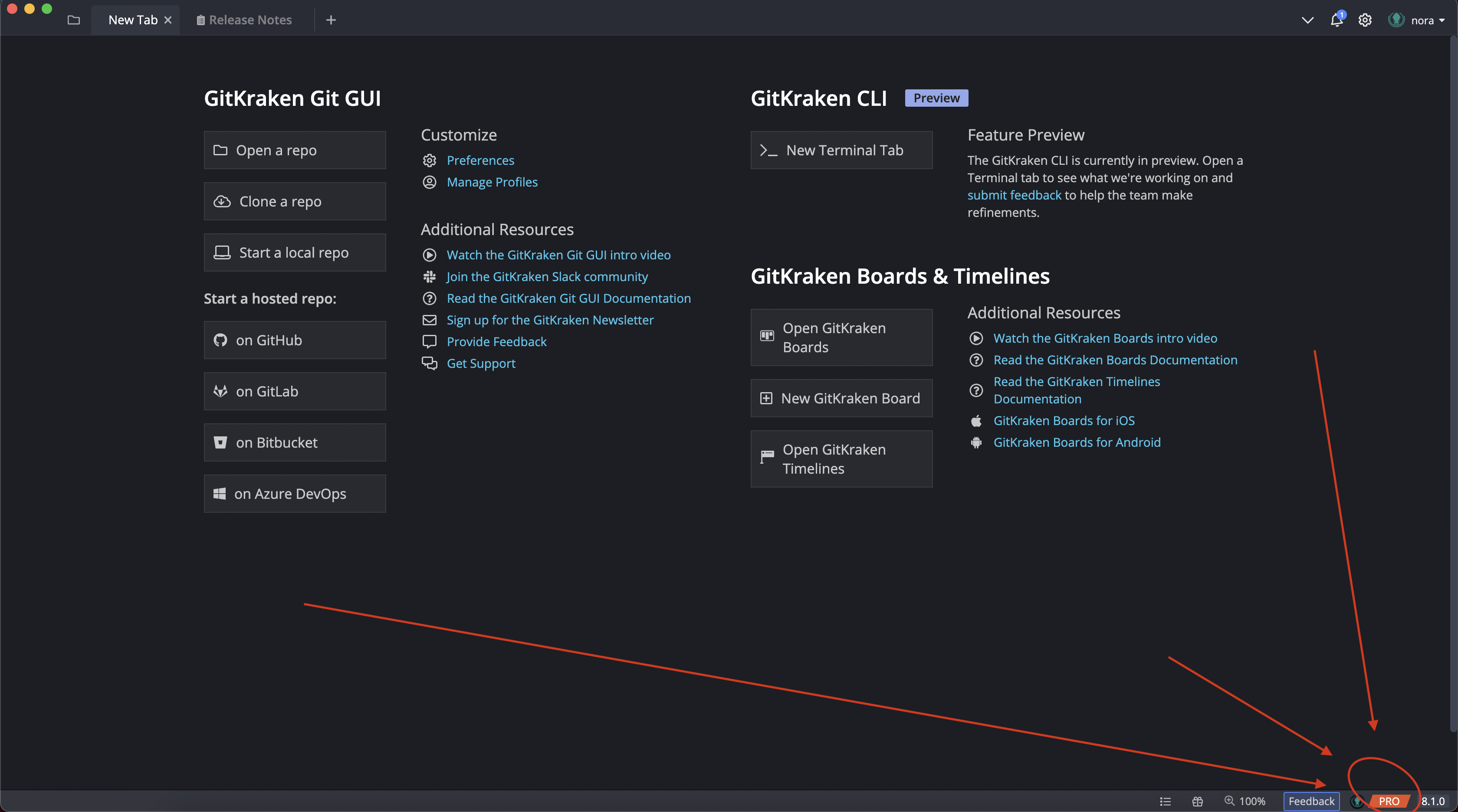Click the orange PRO badge
1458x812 pixels.
[1389, 801]
